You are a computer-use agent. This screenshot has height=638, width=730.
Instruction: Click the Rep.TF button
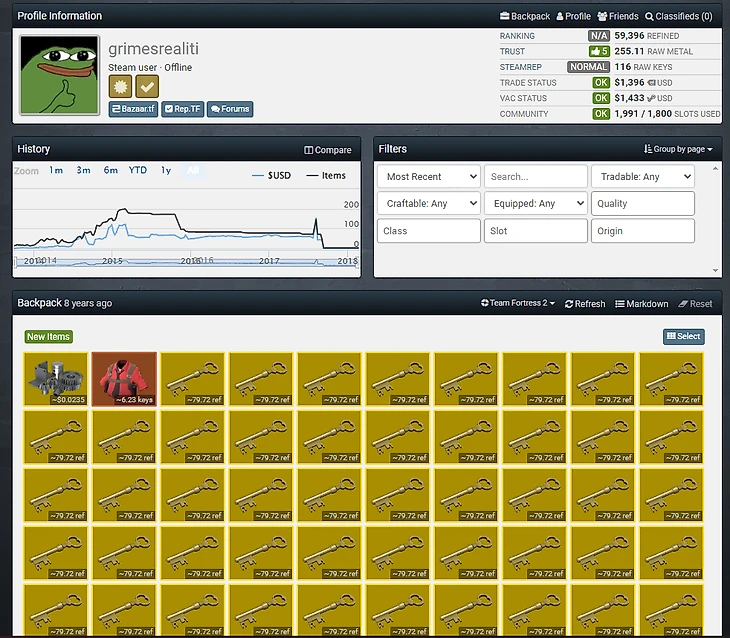pos(182,109)
